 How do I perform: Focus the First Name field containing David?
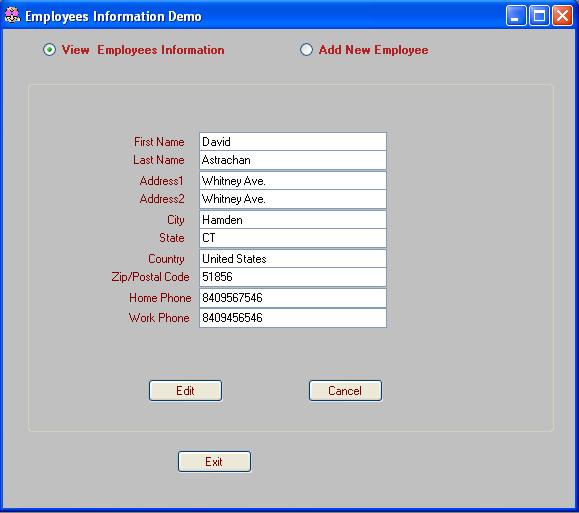(293, 142)
